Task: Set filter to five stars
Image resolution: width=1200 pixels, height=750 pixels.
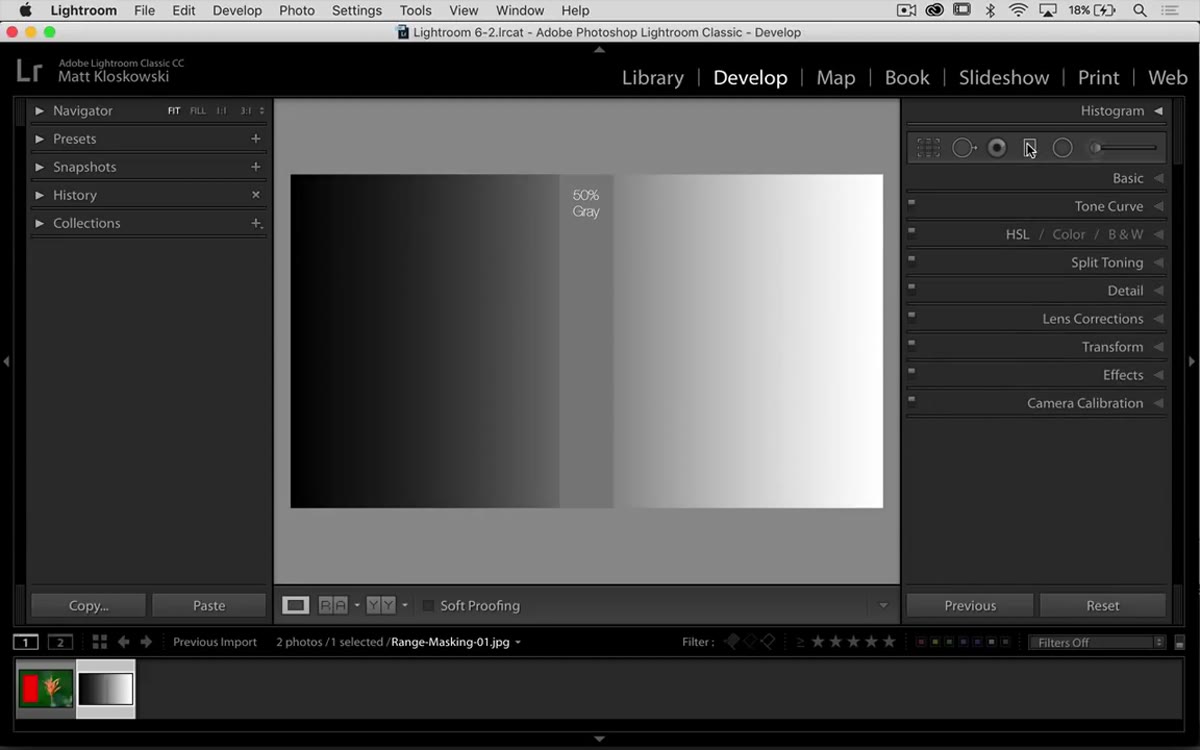Action: click(891, 642)
